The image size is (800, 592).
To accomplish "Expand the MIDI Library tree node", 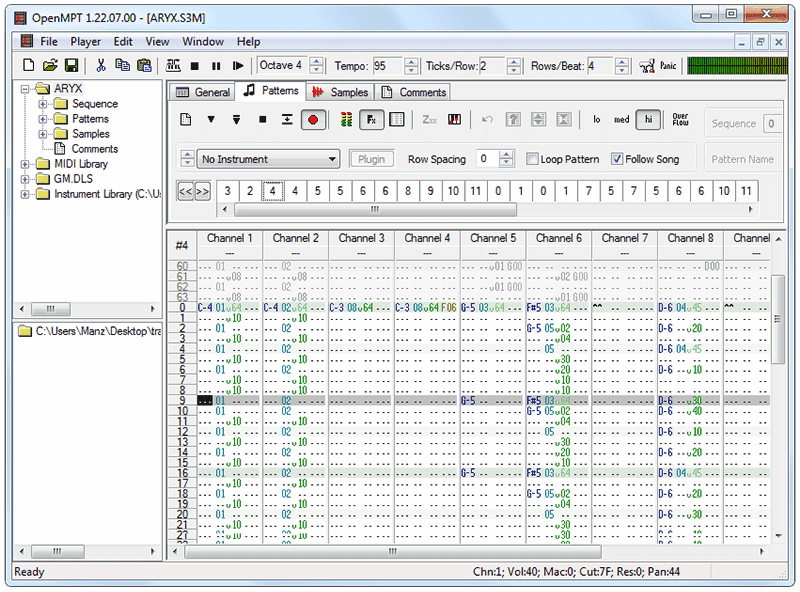I will [x=24, y=164].
